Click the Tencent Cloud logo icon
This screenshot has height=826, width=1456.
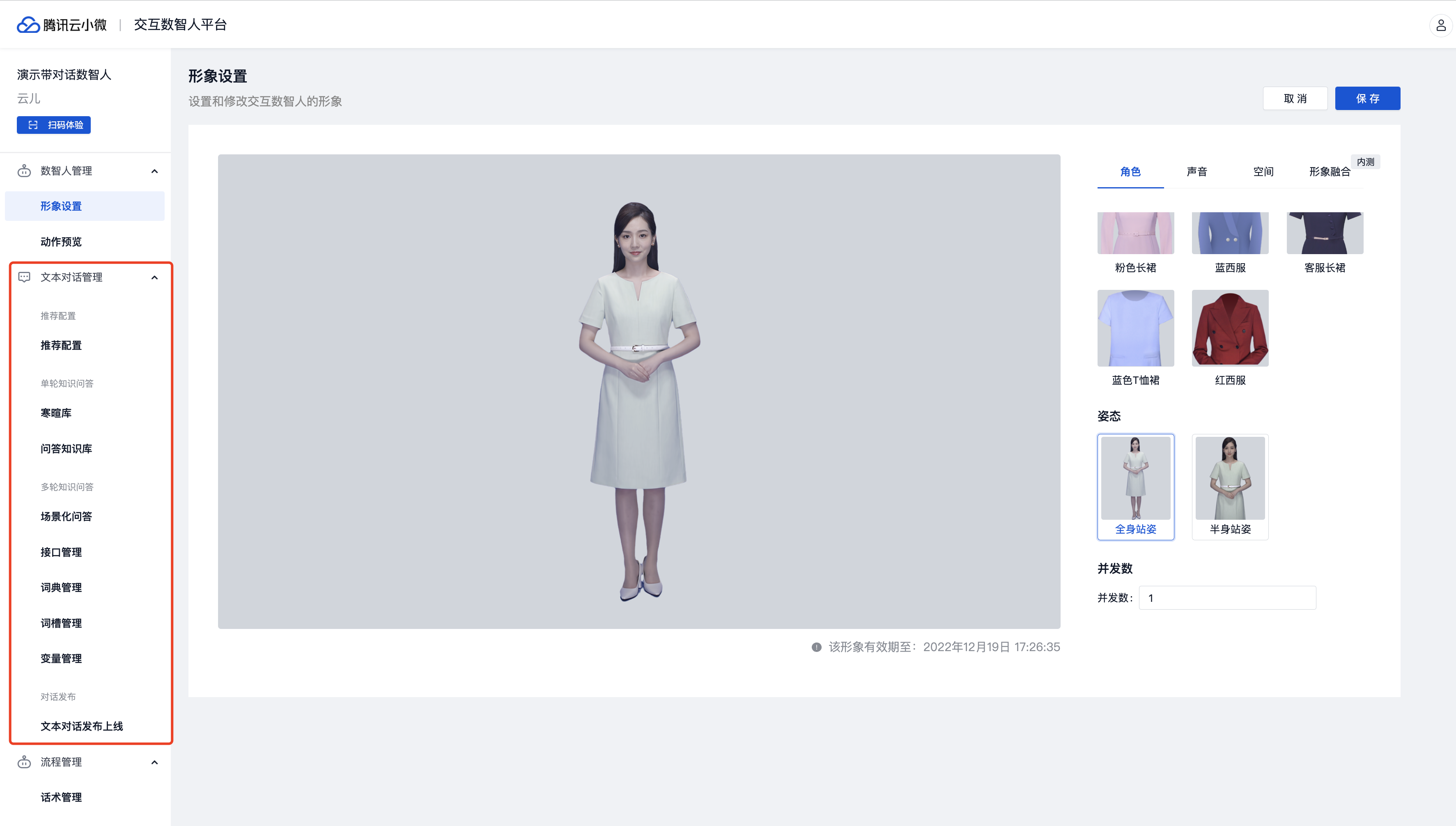point(28,25)
